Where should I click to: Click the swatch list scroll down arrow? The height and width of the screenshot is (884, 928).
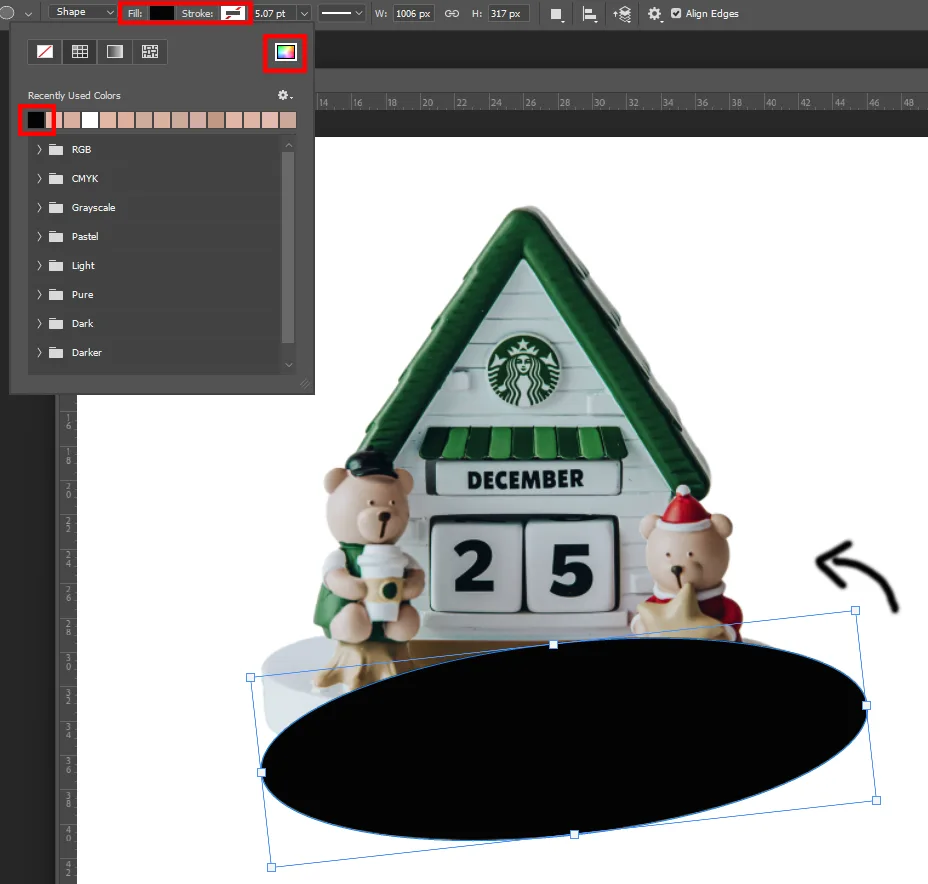click(289, 365)
